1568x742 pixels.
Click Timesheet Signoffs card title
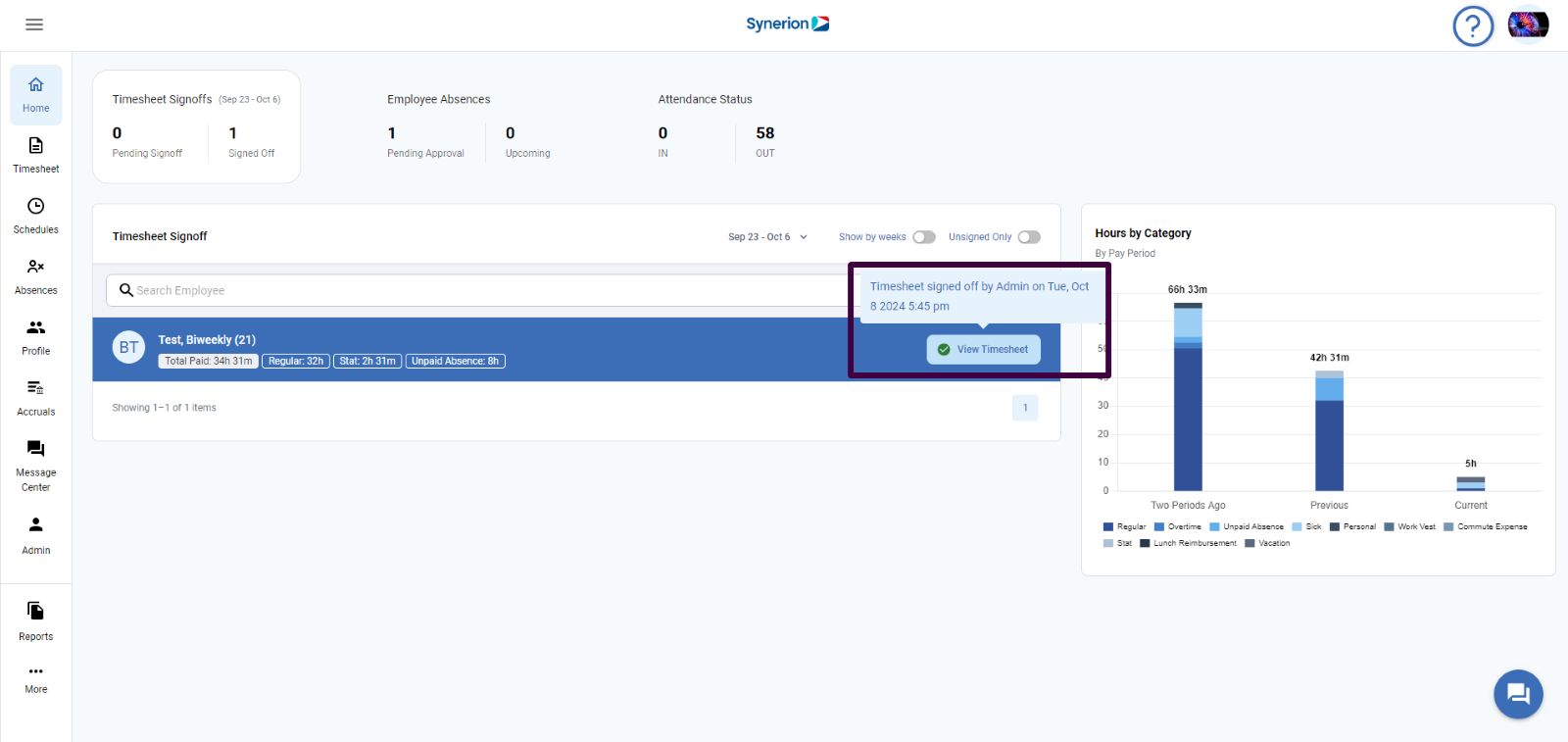click(x=162, y=99)
